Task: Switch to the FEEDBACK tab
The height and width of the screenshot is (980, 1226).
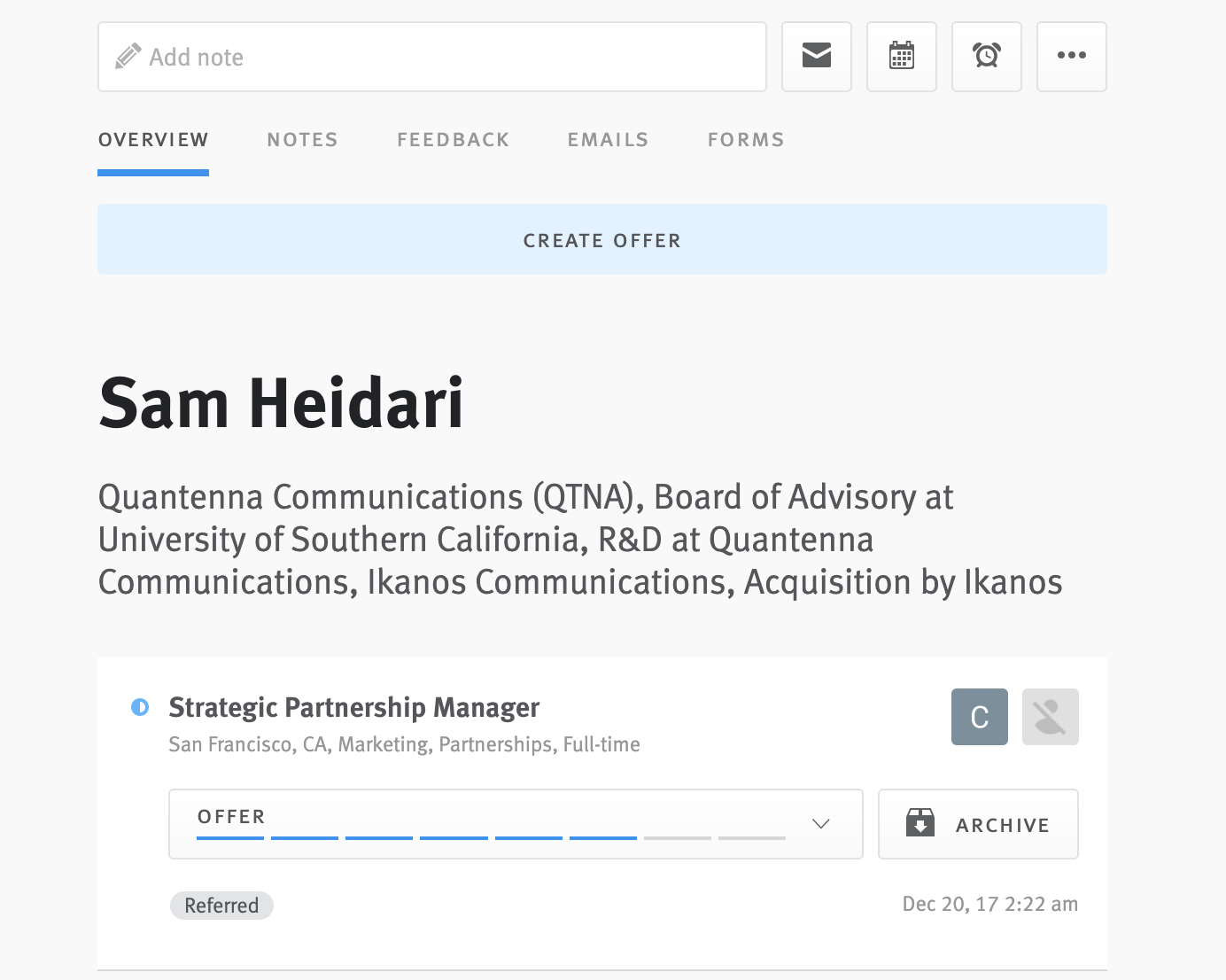Action: click(453, 139)
